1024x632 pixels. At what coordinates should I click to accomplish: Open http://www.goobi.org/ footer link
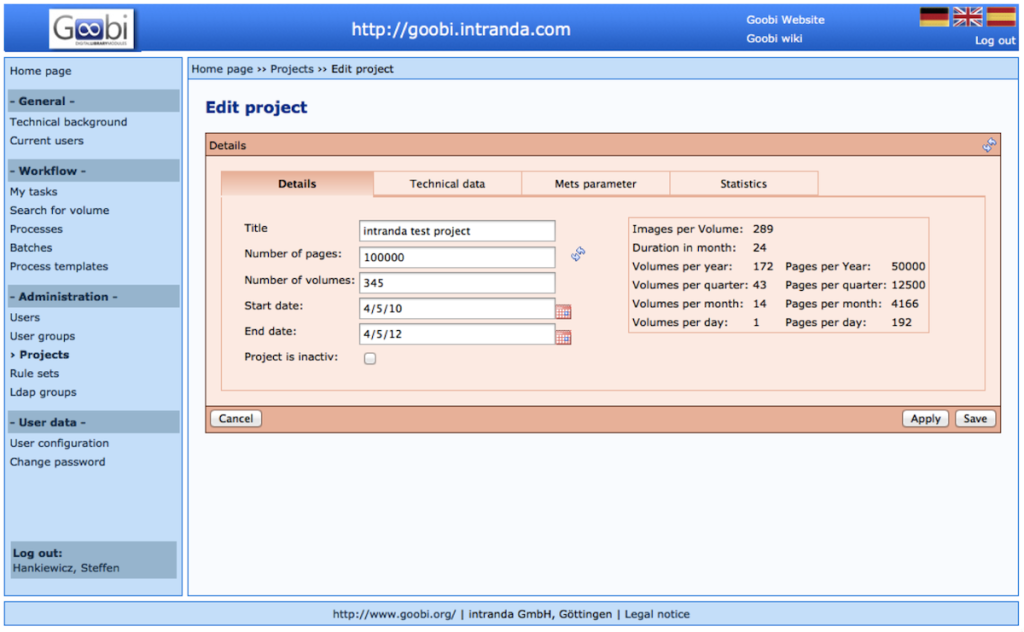(x=394, y=614)
